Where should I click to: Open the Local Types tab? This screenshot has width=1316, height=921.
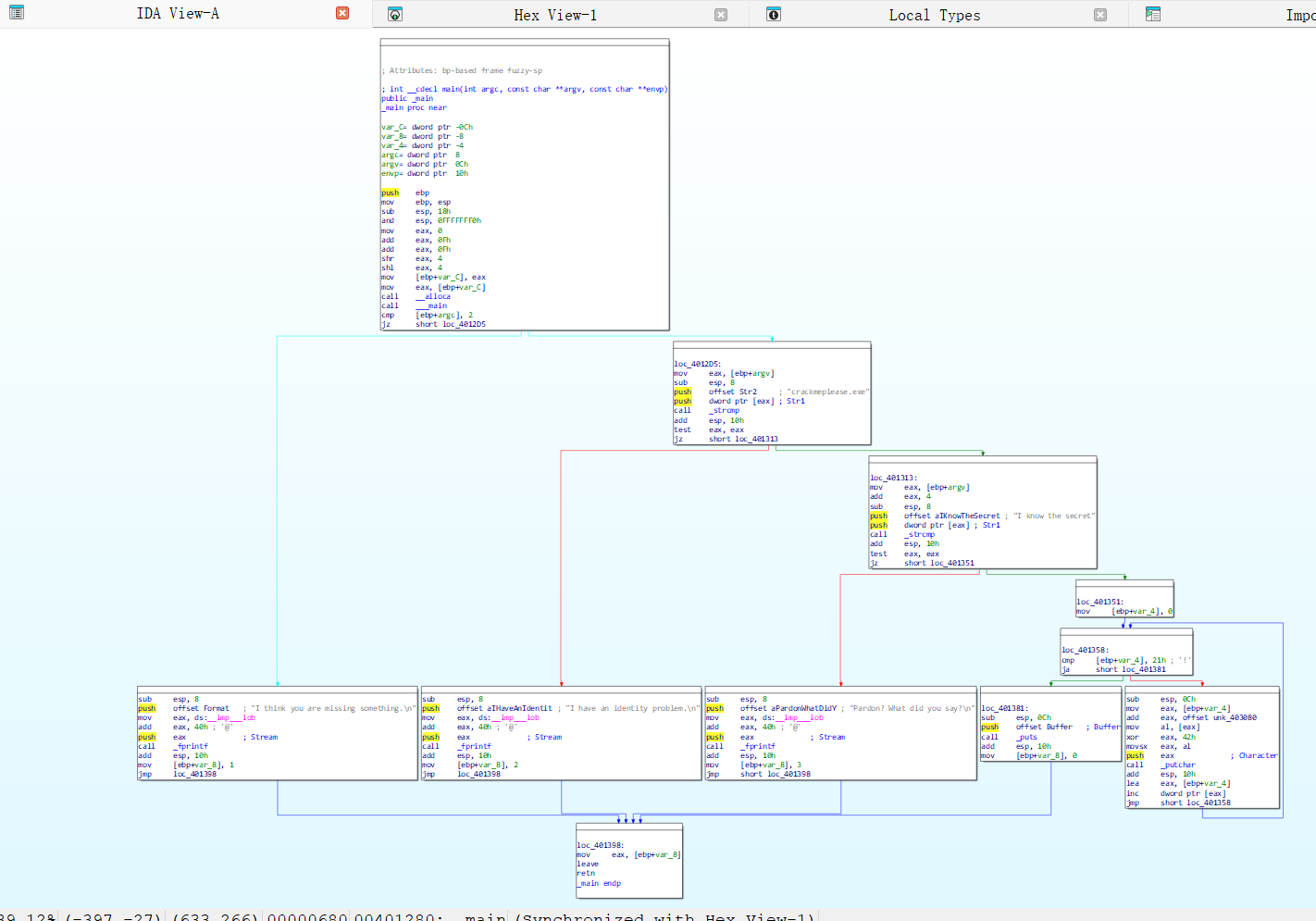point(935,15)
